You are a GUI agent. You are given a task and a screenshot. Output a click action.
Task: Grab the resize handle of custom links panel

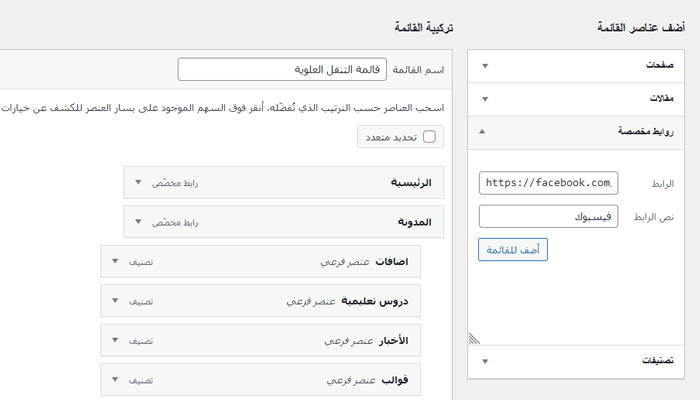(474, 339)
